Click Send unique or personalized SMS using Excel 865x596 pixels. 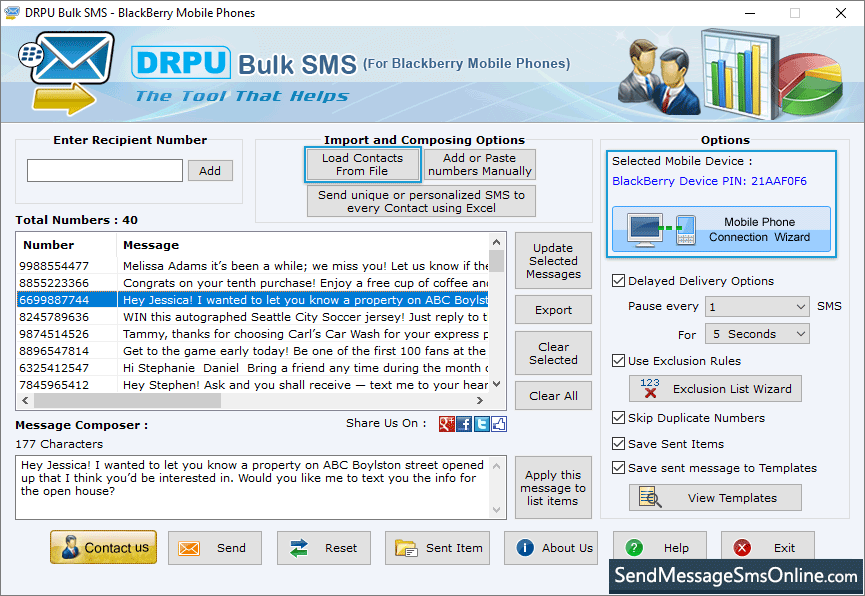421,201
